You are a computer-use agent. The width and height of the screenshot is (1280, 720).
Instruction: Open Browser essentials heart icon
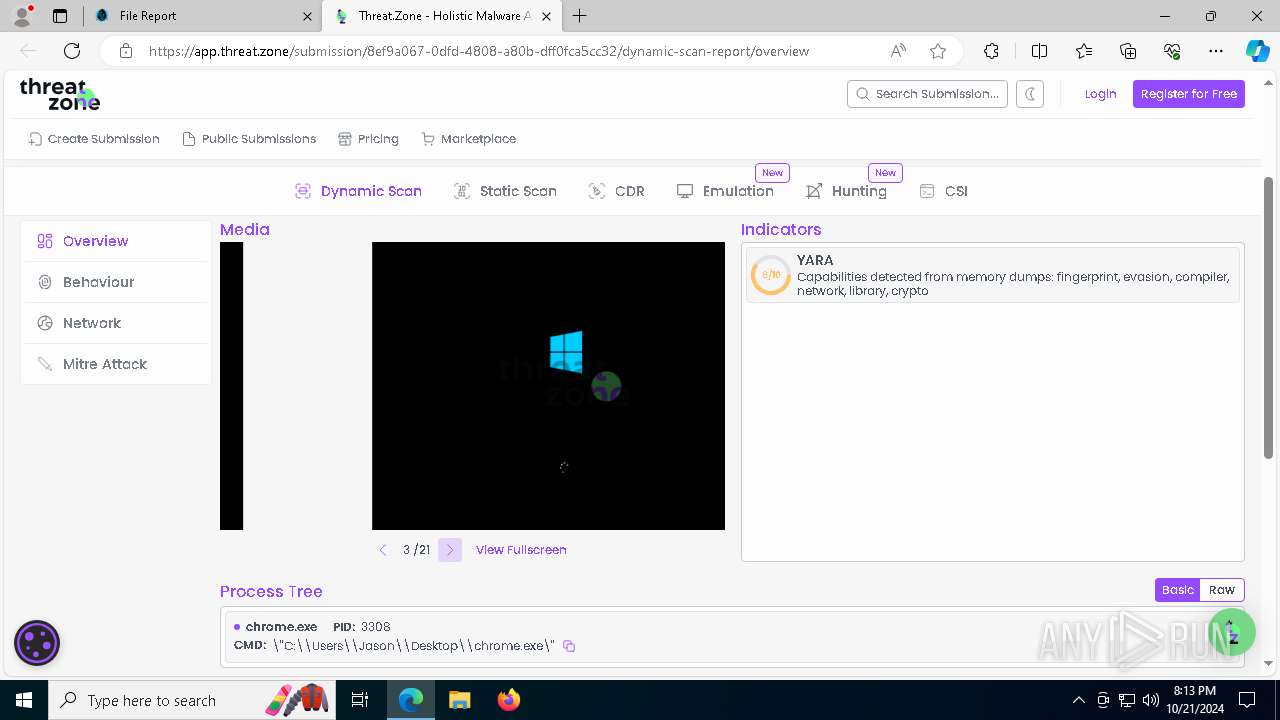pos(1172,51)
